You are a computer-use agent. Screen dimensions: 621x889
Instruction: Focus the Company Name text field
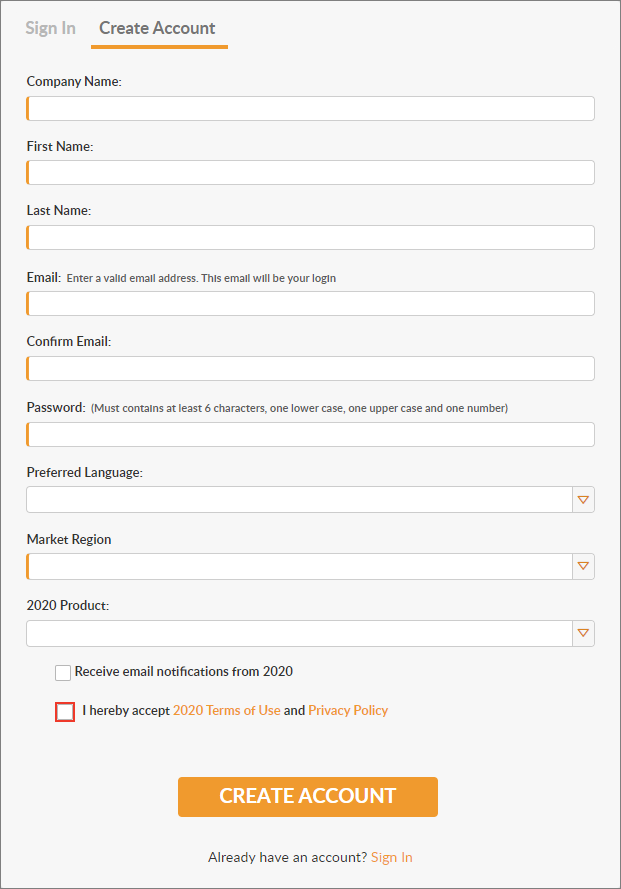(x=310, y=108)
